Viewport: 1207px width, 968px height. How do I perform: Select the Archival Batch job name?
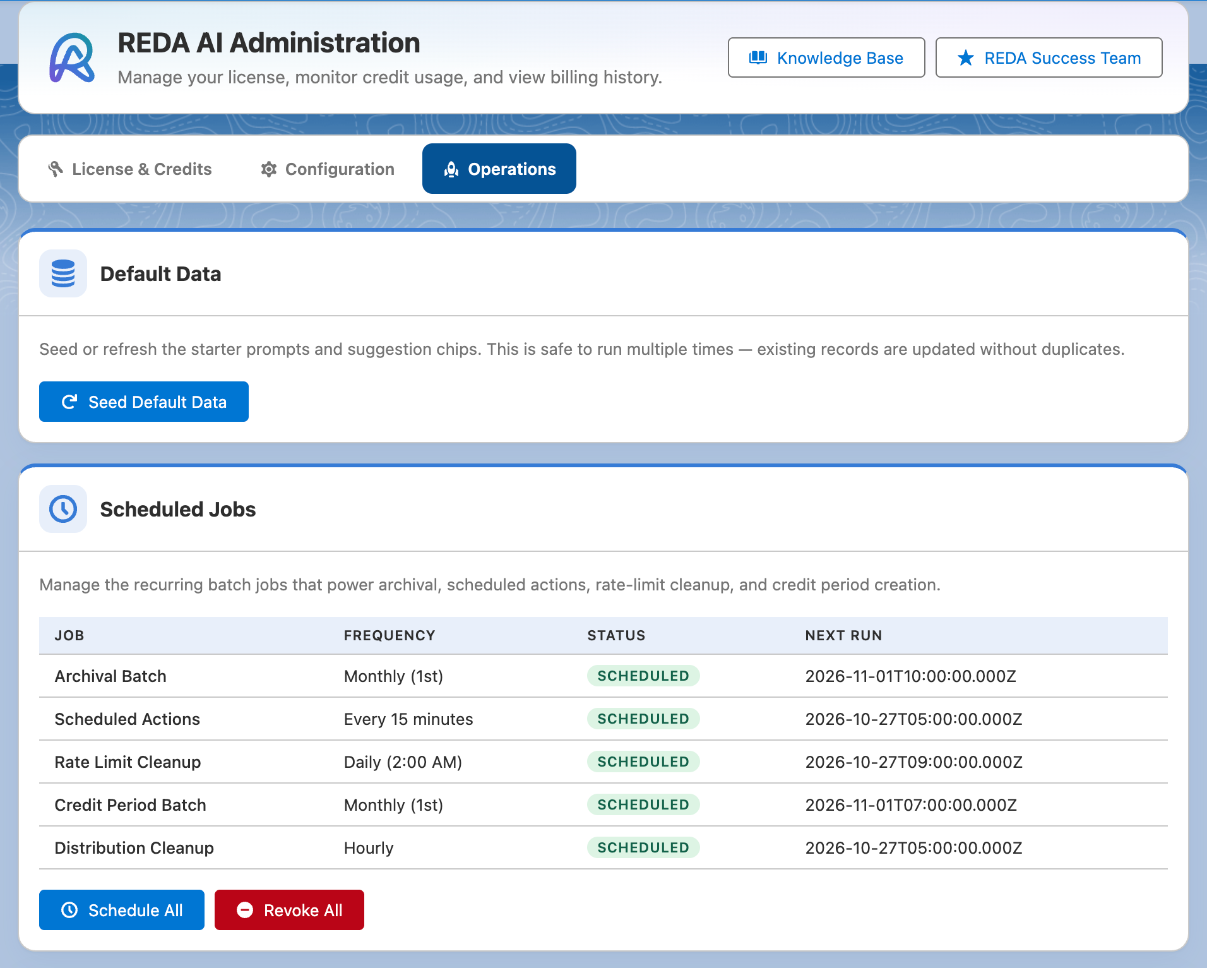pyautogui.click(x=110, y=676)
